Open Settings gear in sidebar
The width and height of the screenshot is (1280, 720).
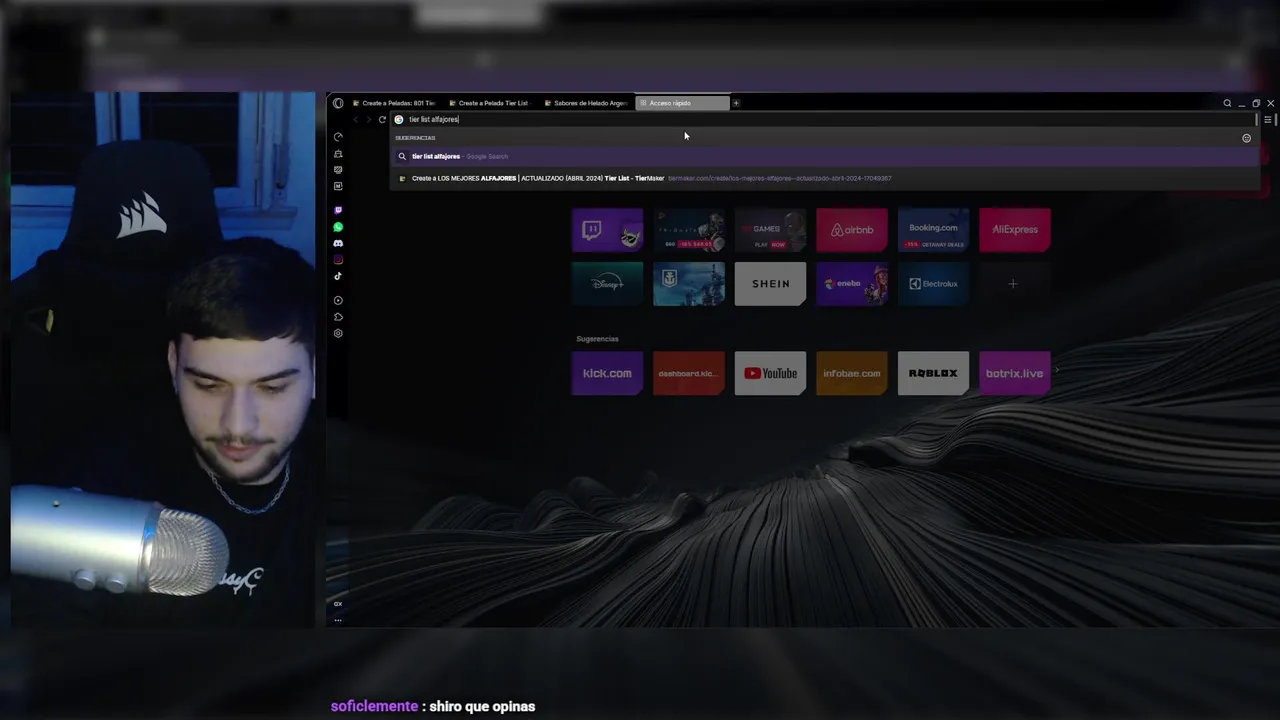(338, 333)
